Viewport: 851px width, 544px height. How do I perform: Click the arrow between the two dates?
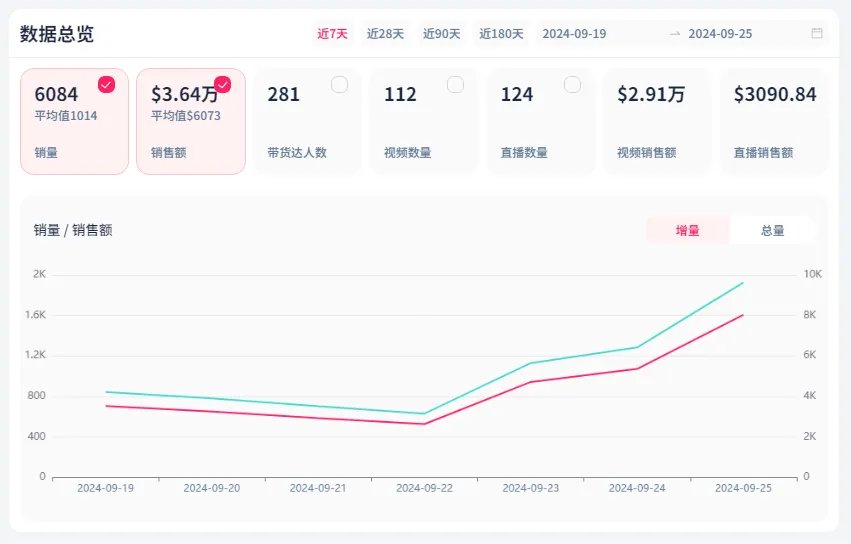point(675,33)
